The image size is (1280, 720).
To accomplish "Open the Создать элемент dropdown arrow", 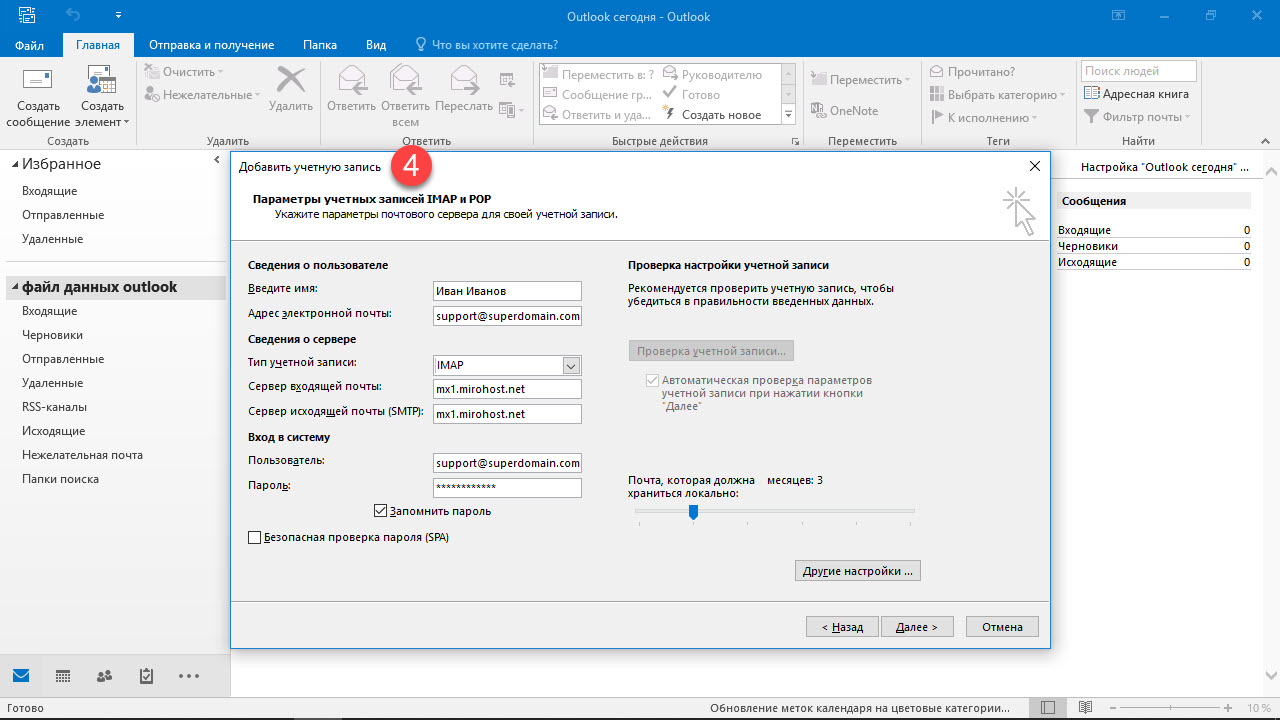I will (126, 123).
